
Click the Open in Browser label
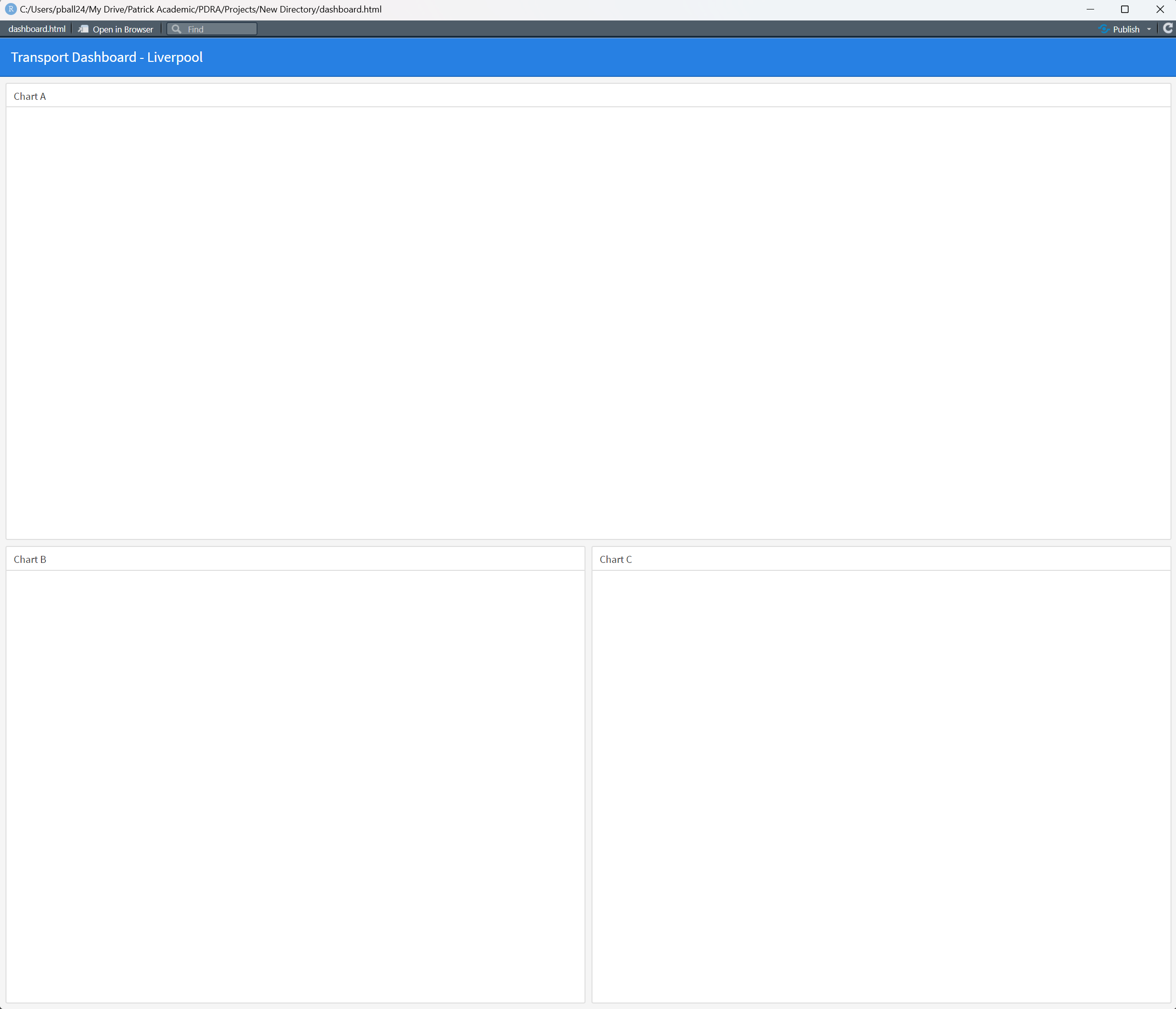coord(123,29)
